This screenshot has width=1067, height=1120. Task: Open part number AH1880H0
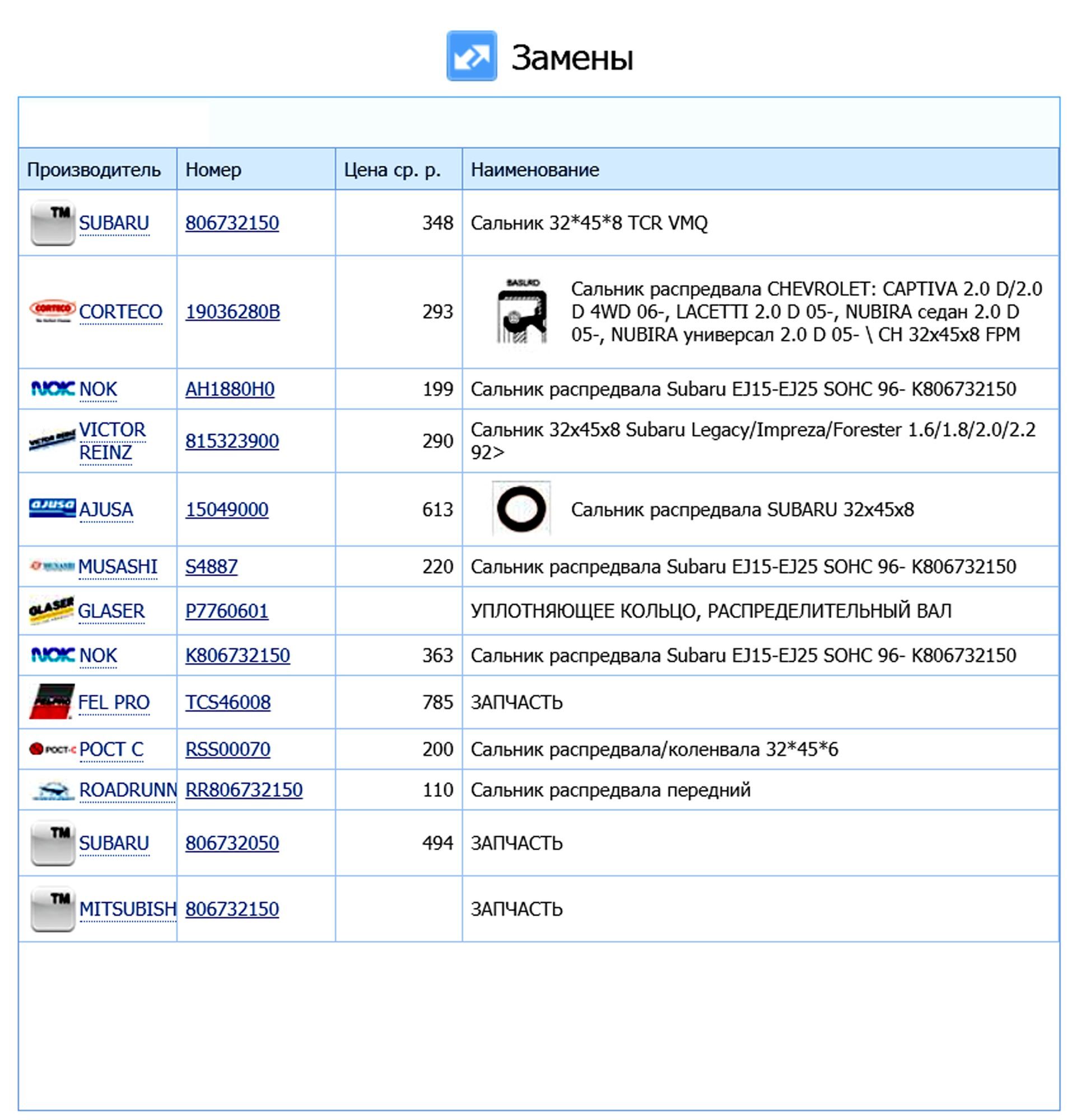(x=230, y=389)
